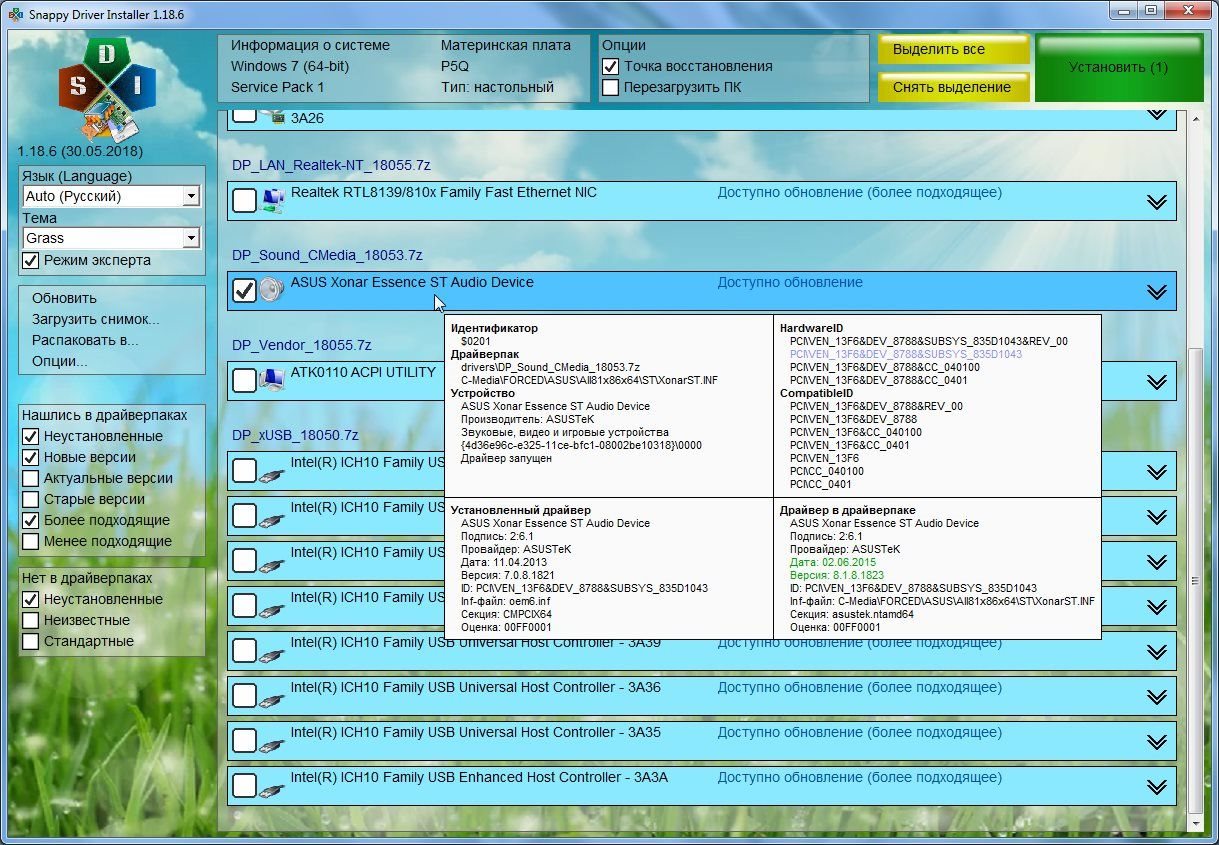Screen dimensions: 1219x845
Task: Select the Распаковать в menu item
Action: 85,340
